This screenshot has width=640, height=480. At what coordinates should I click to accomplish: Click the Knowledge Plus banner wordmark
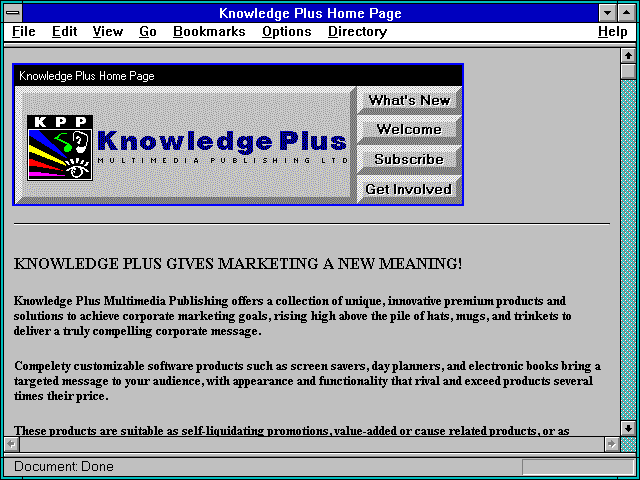click(x=222, y=142)
